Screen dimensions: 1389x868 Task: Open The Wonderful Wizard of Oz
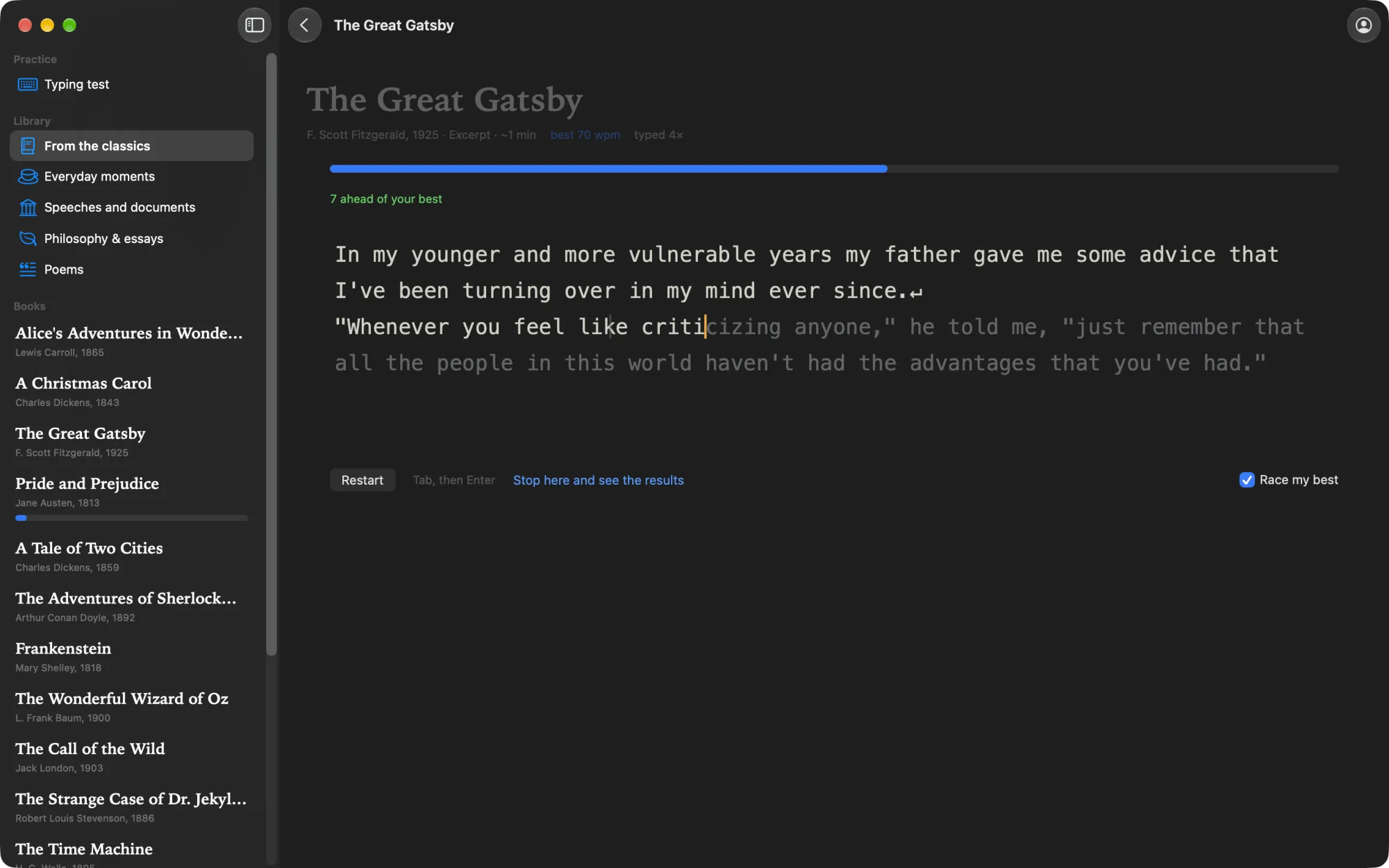pos(132,706)
